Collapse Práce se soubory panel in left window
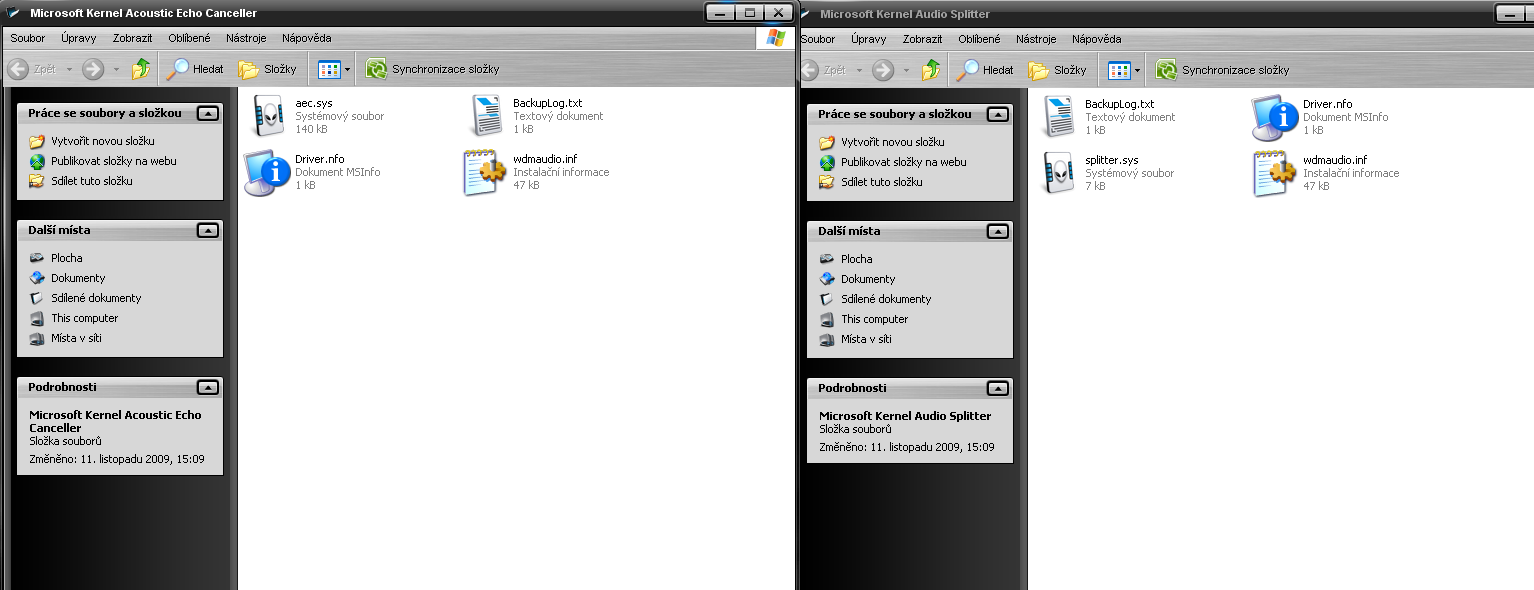The height and width of the screenshot is (590, 1534). click(x=207, y=114)
